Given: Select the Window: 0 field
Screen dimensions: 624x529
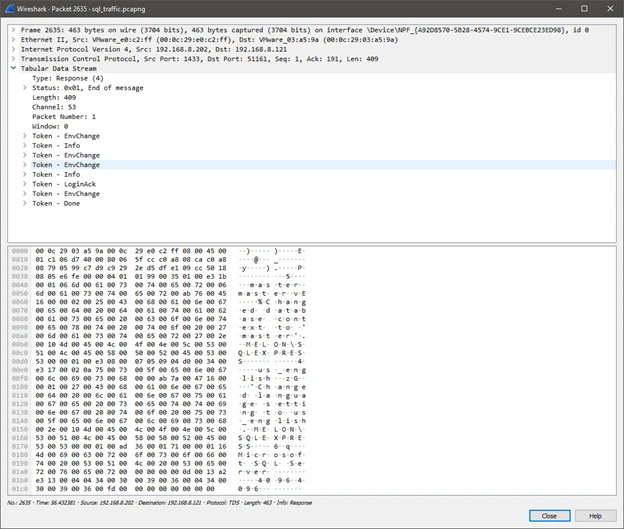Looking at the screenshot, I should (50, 126).
